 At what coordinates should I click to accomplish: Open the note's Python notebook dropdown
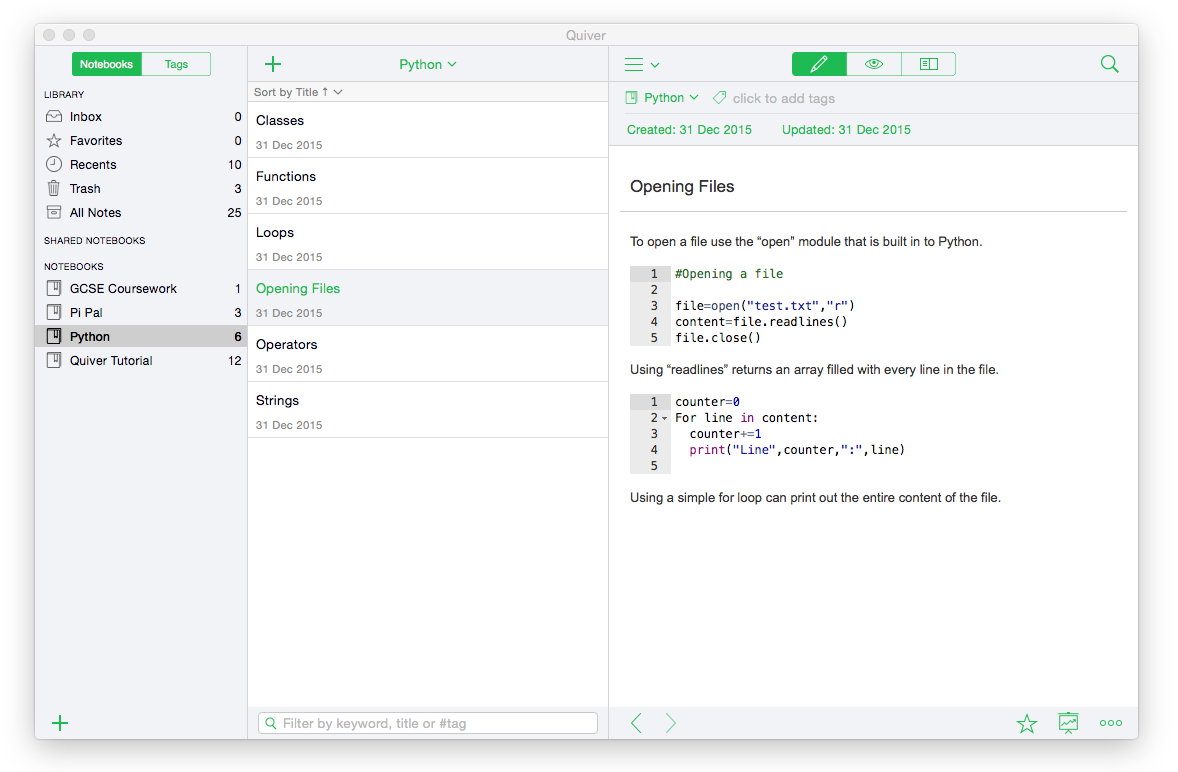(671, 98)
